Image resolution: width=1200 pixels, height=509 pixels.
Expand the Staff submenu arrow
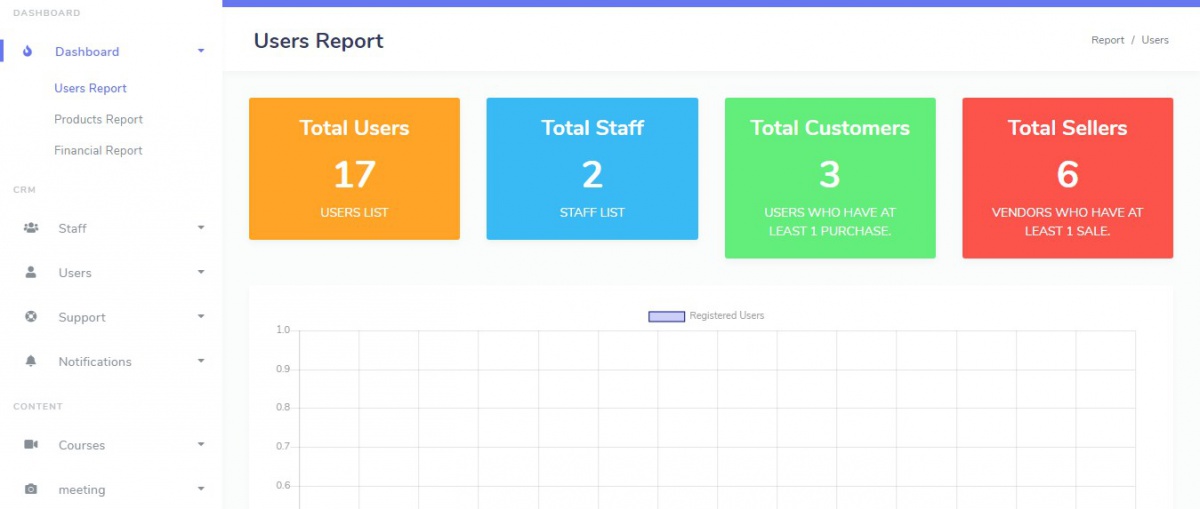coord(201,228)
